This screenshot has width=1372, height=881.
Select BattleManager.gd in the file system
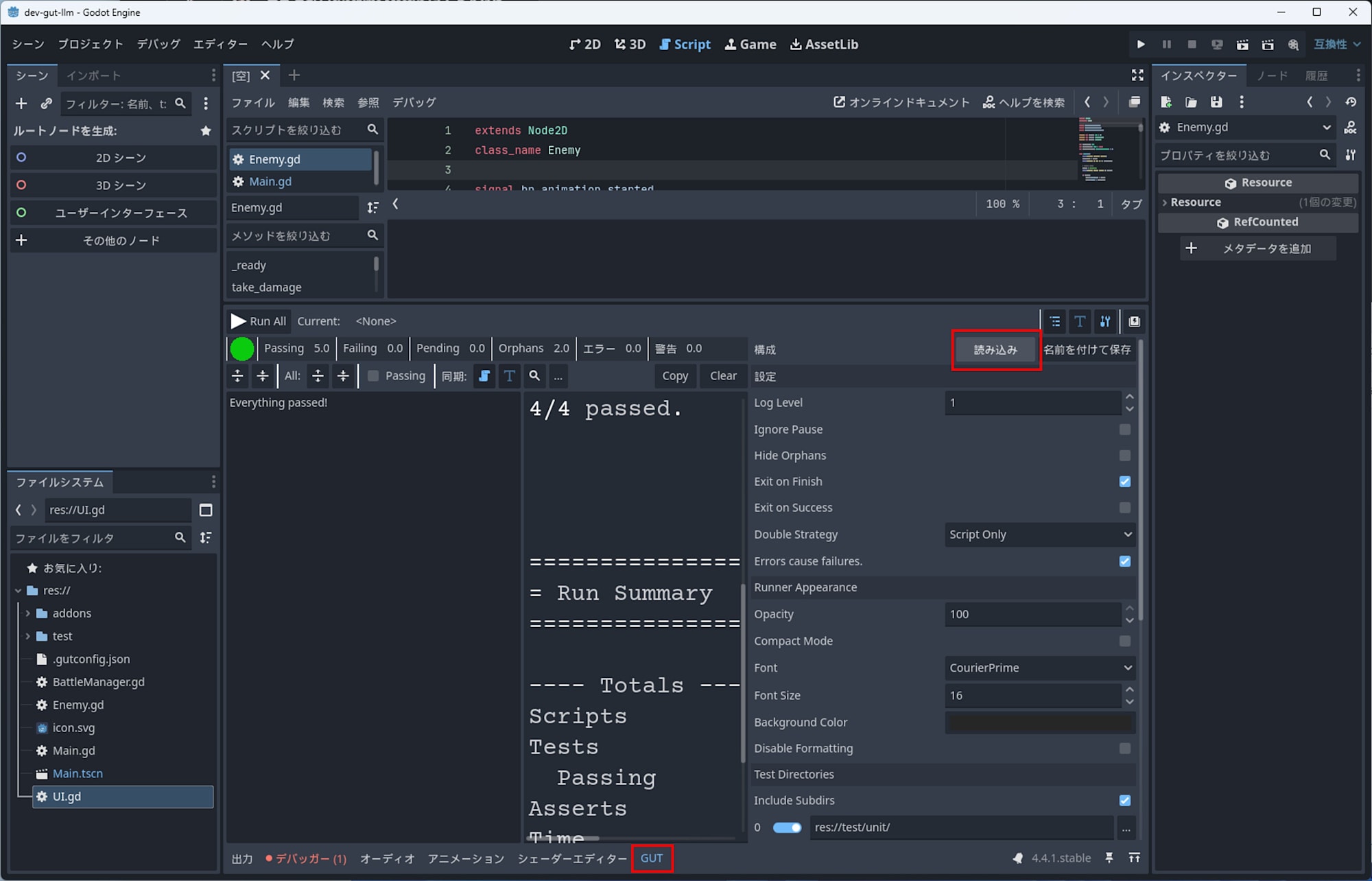tap(98, 682)
